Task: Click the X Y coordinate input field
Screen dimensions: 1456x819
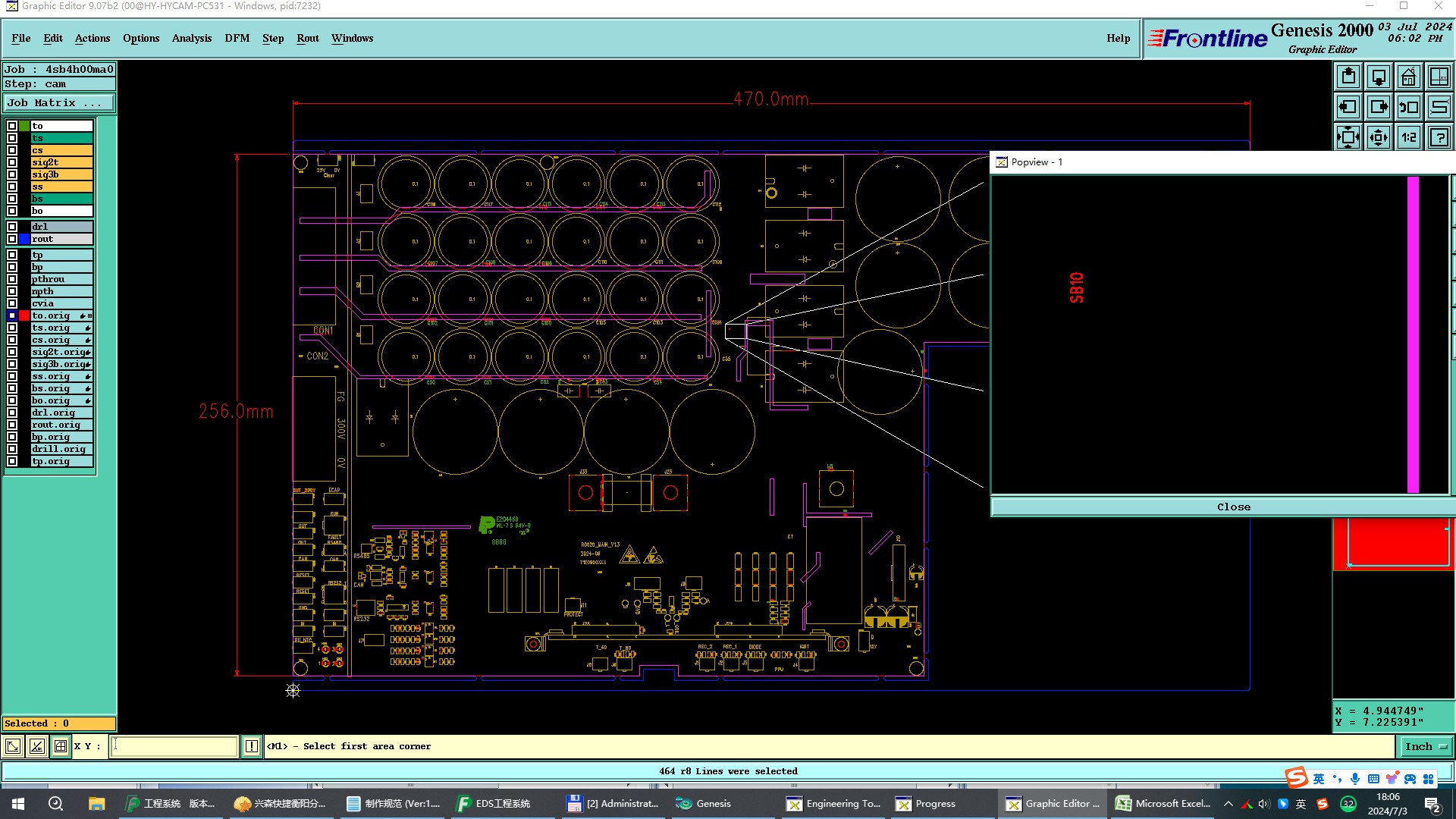Action: 174,746
